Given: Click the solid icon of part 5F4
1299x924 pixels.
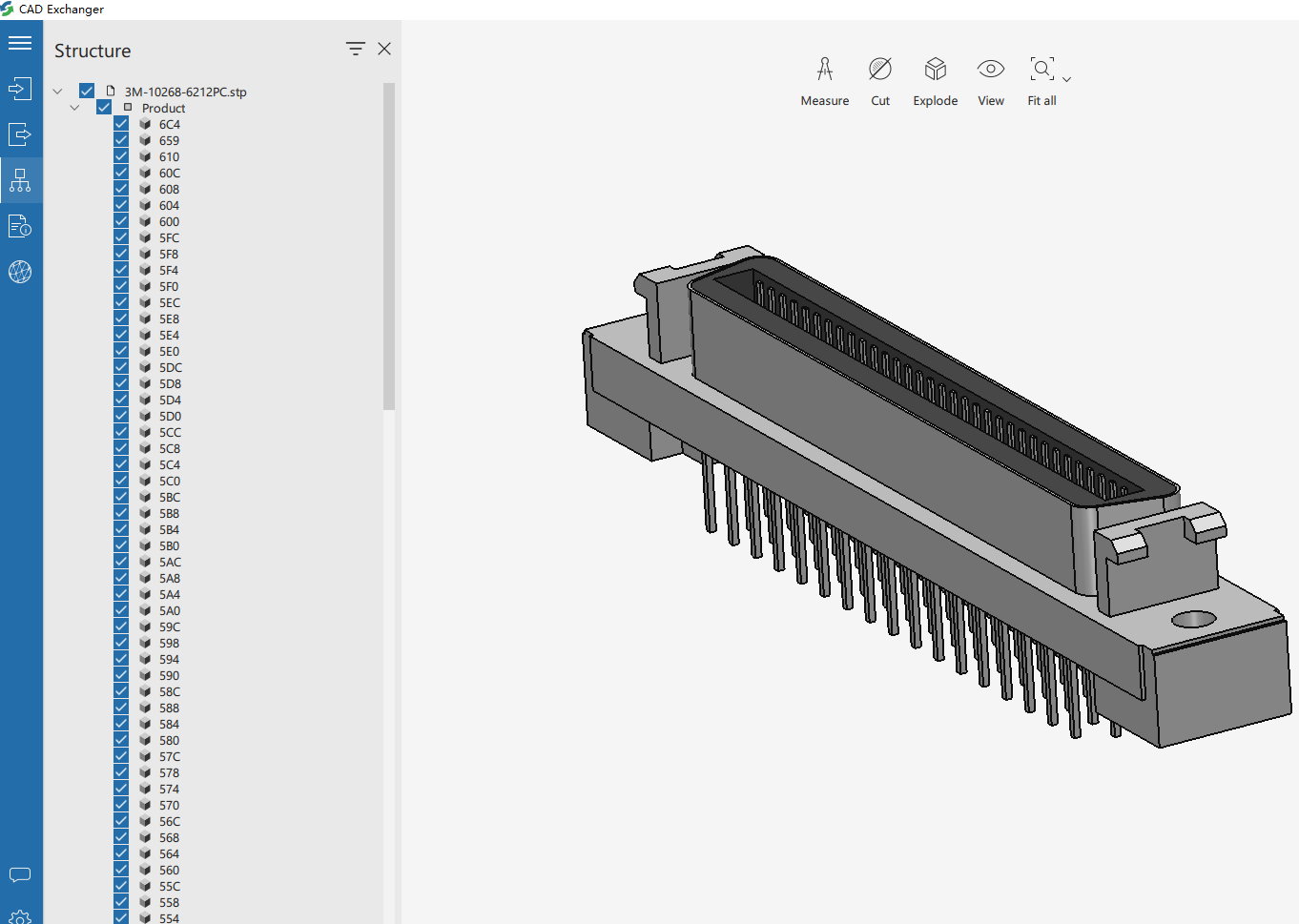Looking at the screenshot, I should click(145, 270).
